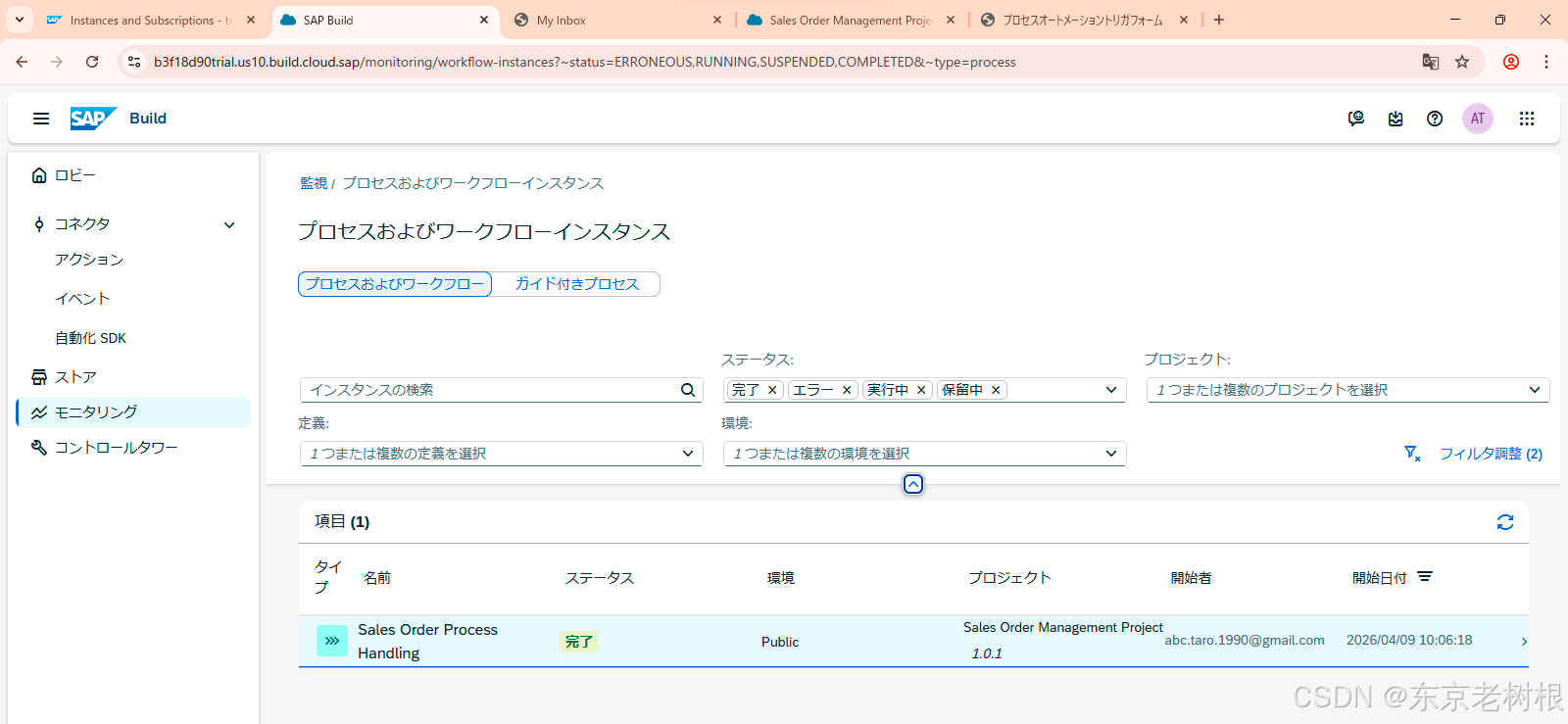Screen dimensions: 1568x724
Task: Click the sort icon beside 開始日付
Action: [1425, 577]
